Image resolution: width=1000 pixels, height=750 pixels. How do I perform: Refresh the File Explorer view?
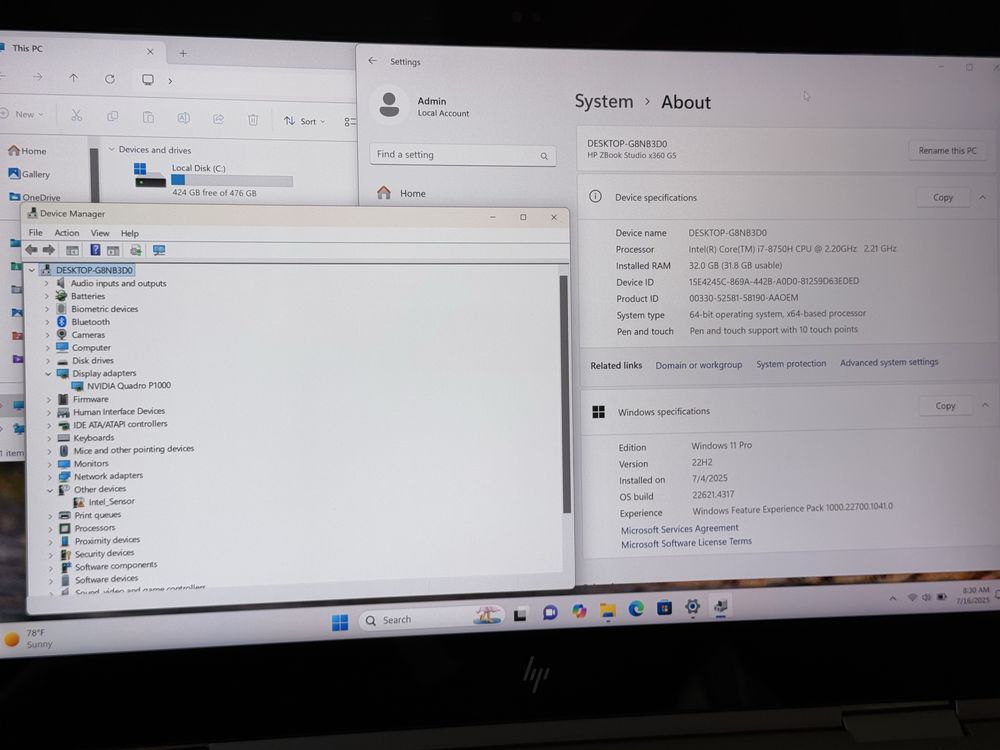click(110, 79)
